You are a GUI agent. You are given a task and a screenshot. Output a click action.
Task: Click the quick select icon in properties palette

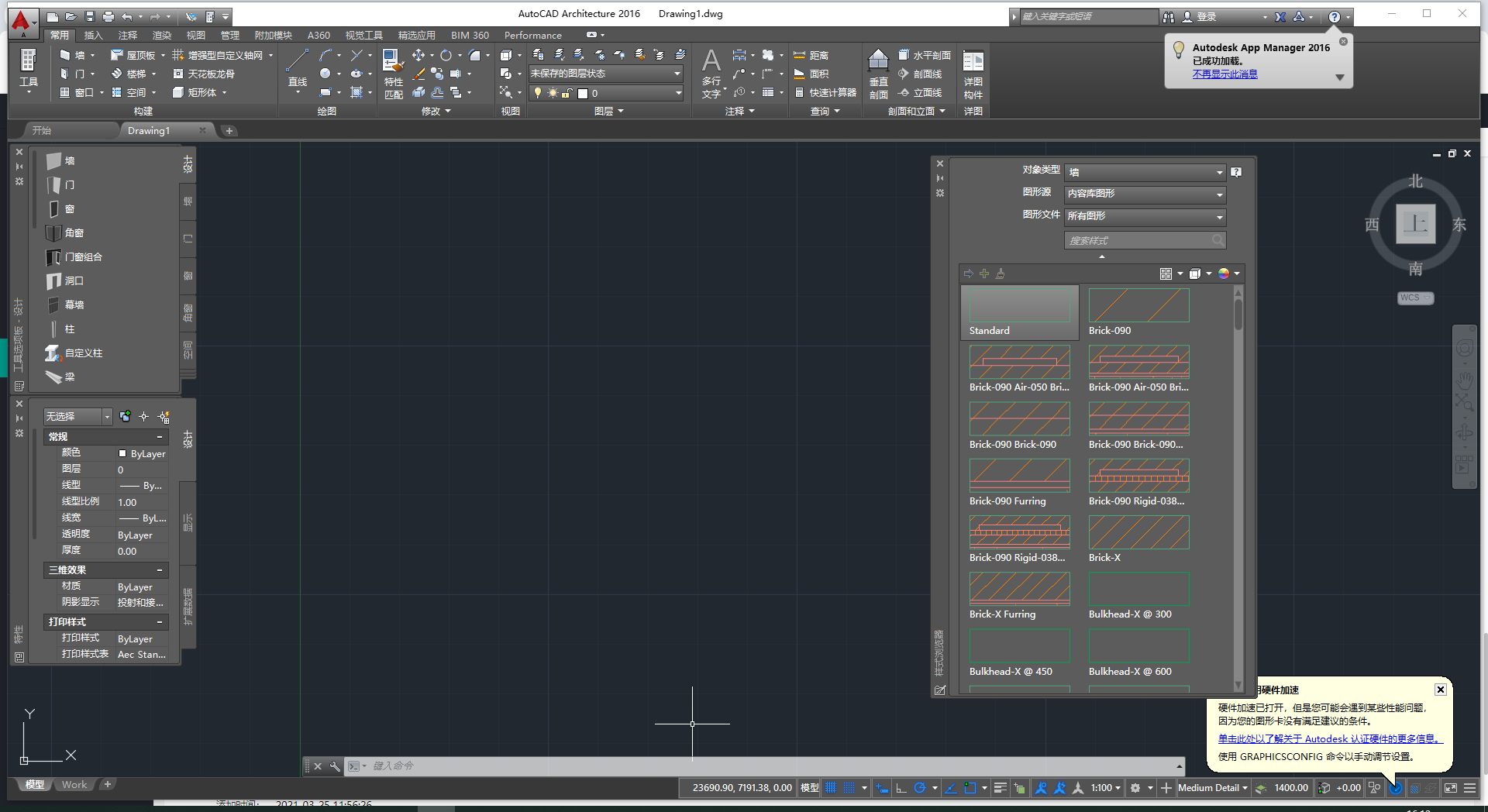pyautogui.click(x=164, y=417)
